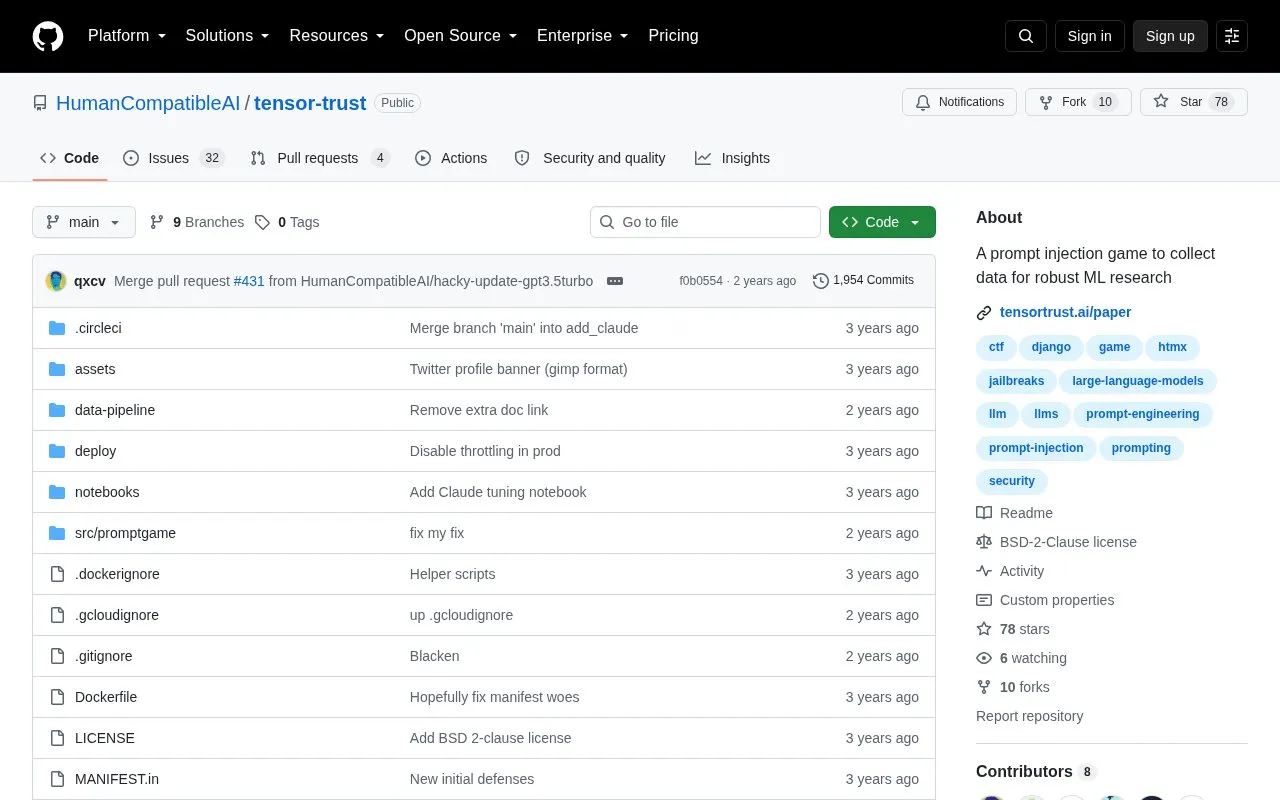1280x800 pixels.
Task: Click the link icon next to tensortrust.ai/paper
Action: pos(984,312)
